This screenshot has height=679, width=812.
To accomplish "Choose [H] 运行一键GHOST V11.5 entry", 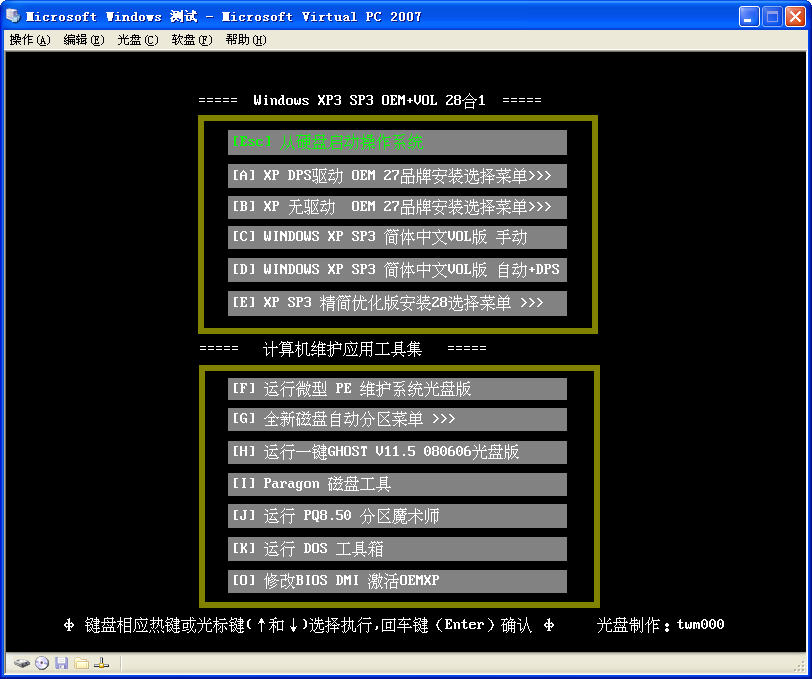I will 397,452.
